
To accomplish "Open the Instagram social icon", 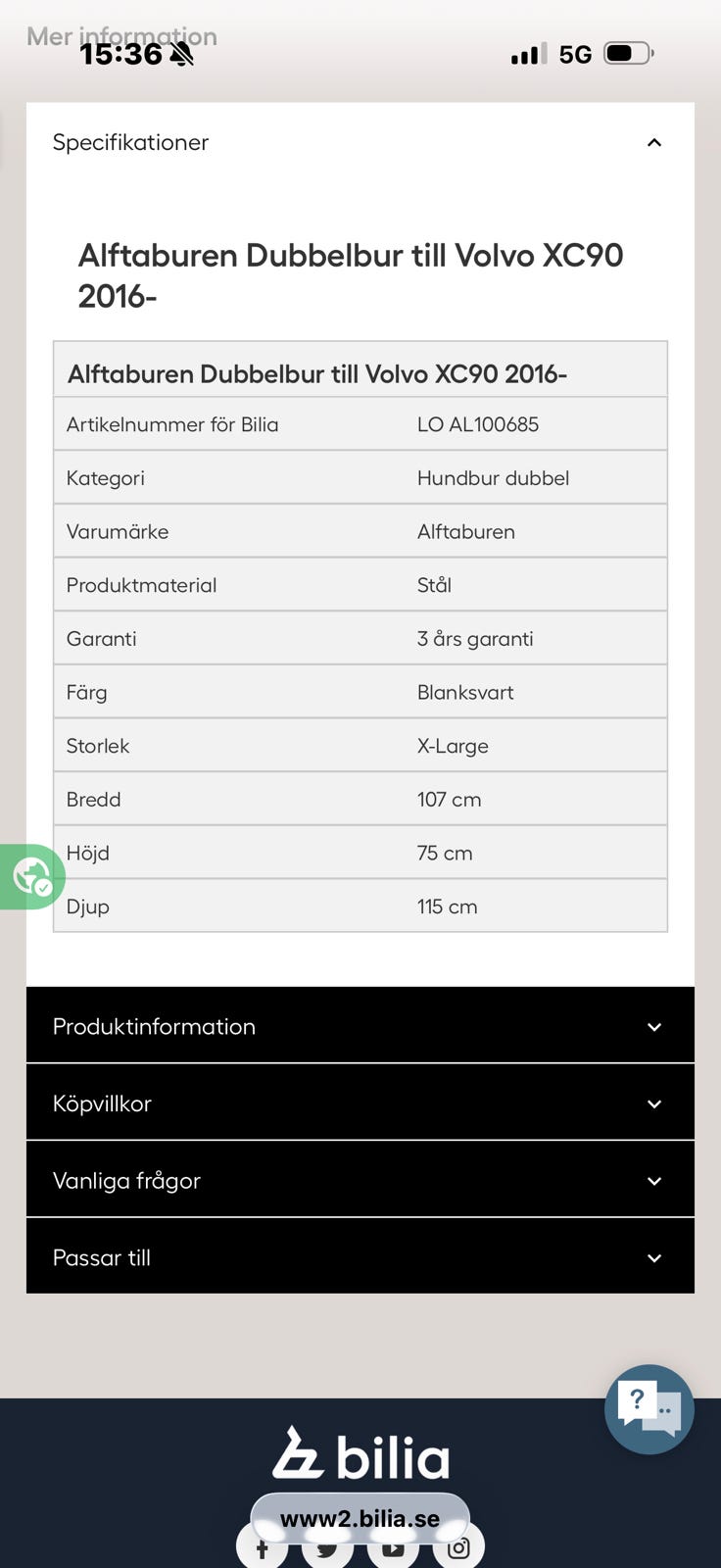I will pos(458,1548).
